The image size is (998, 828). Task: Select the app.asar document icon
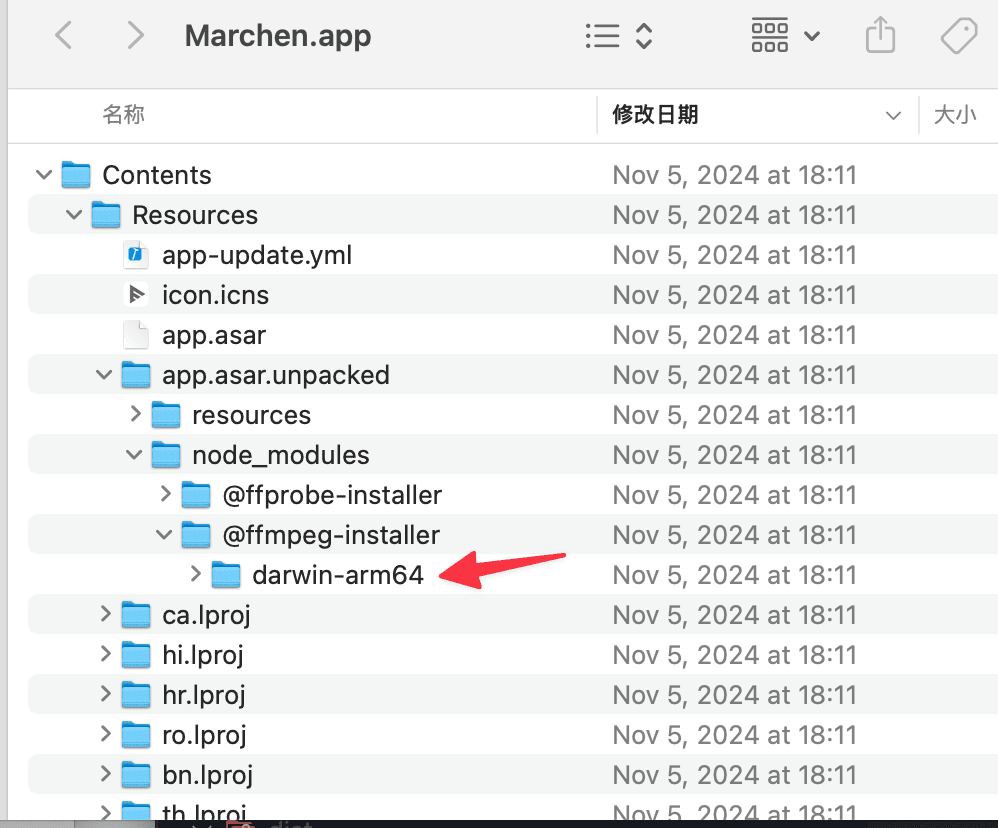[x=135, y=335]
